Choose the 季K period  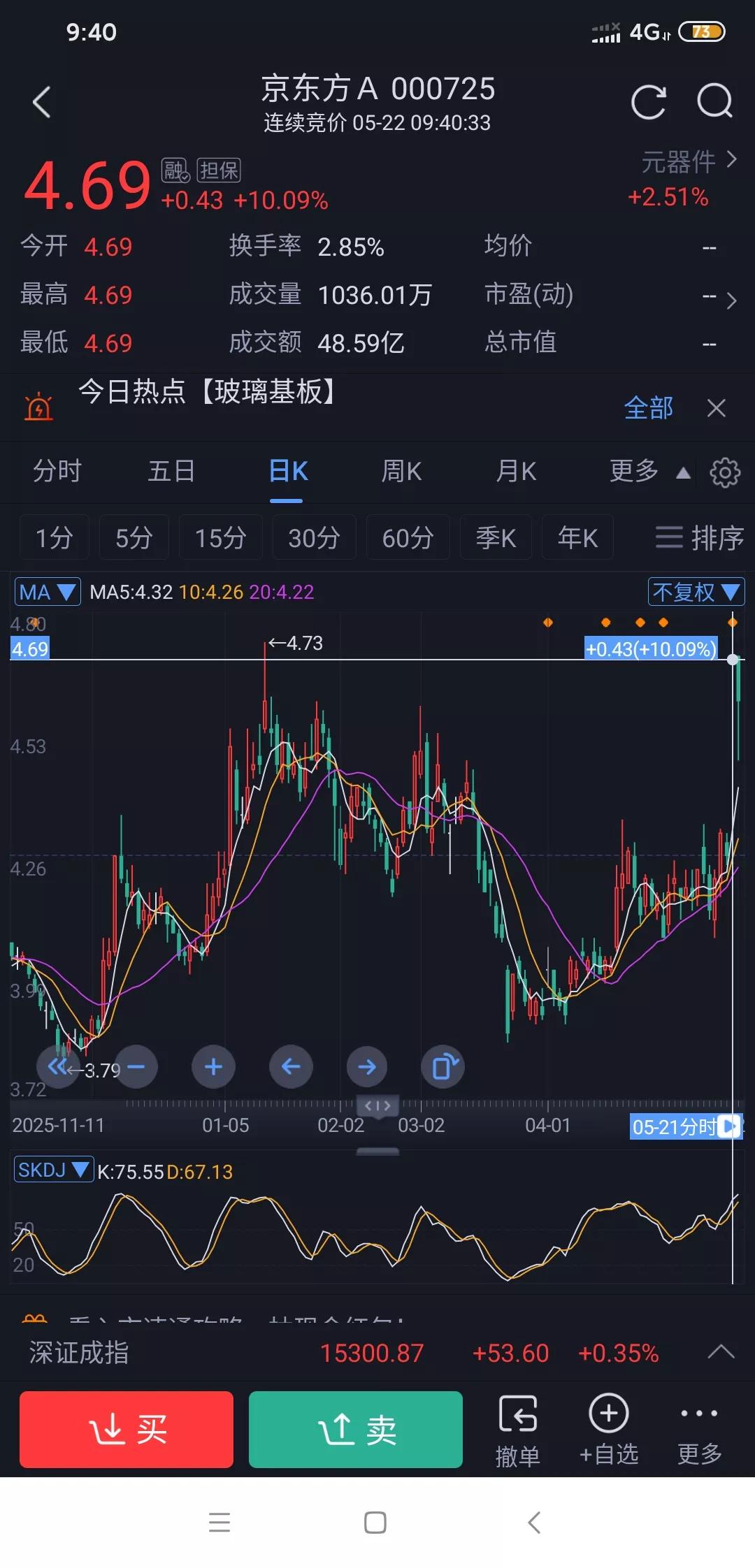(x=496, y=537)
